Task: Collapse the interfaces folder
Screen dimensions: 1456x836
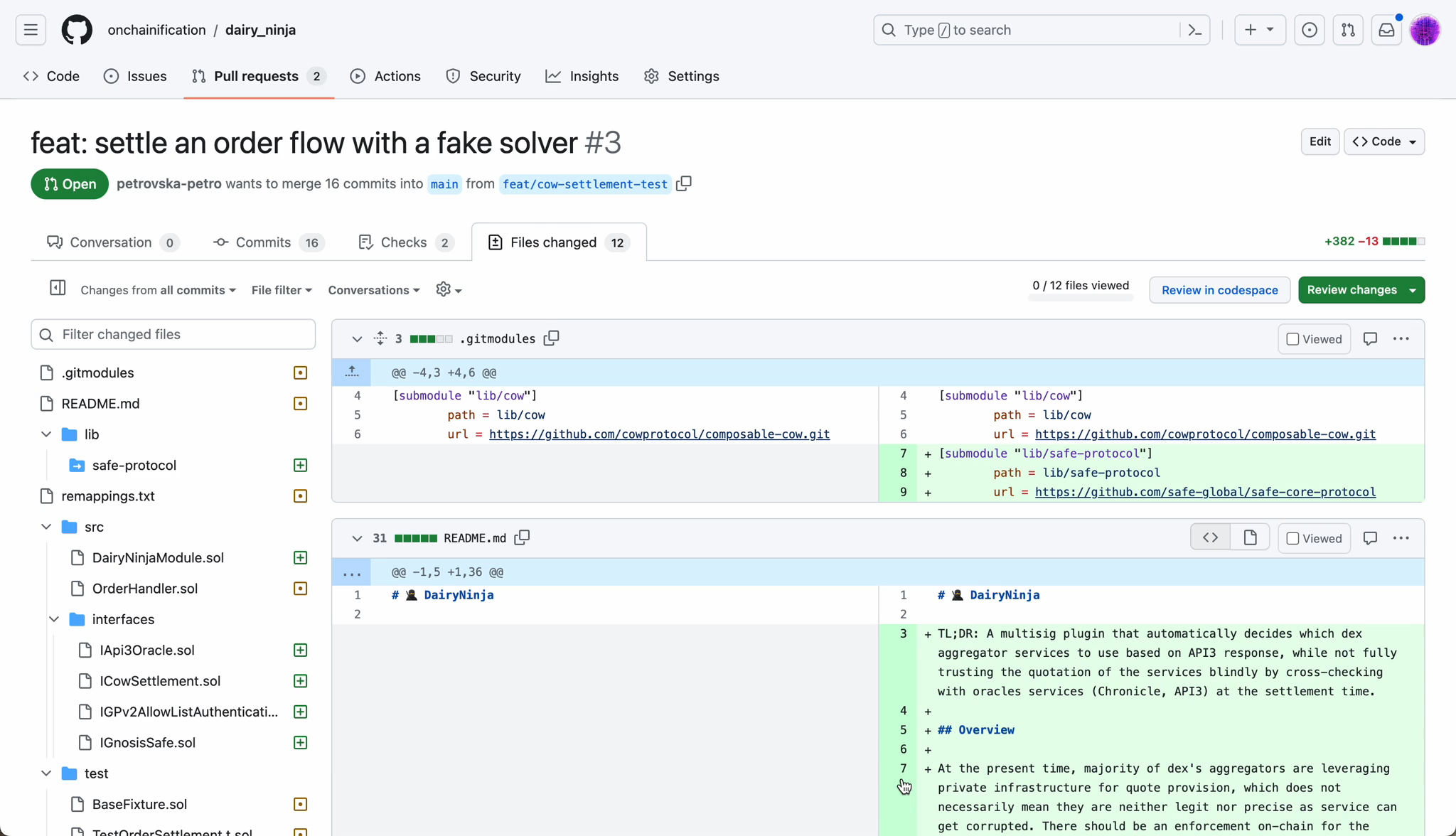Action: 54,618
